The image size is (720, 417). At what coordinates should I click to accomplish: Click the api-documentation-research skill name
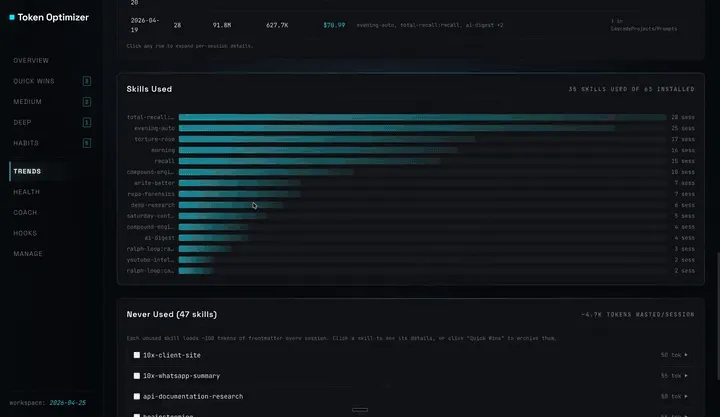pyautogui.click(x=193, y=396)
